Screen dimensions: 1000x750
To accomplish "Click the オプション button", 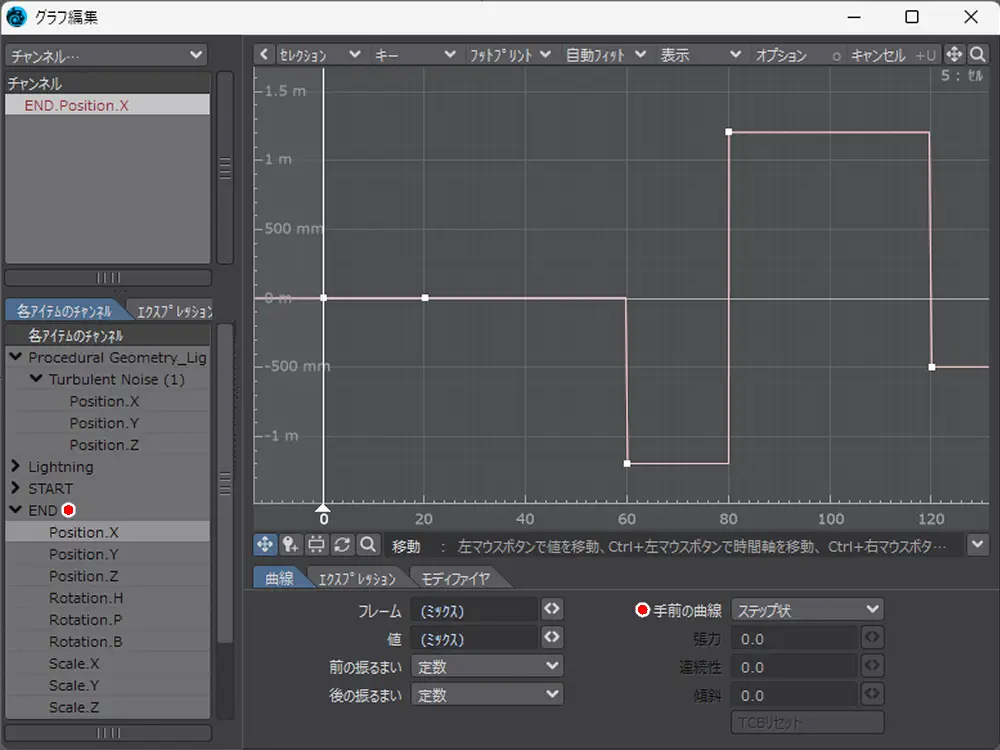I will [781, 55].
